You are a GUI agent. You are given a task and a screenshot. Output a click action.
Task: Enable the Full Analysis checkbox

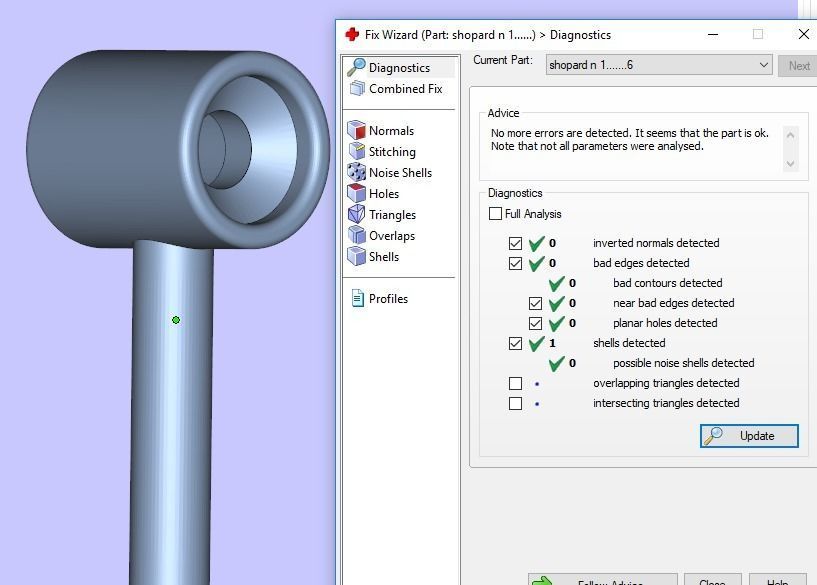tap(496, 214)
